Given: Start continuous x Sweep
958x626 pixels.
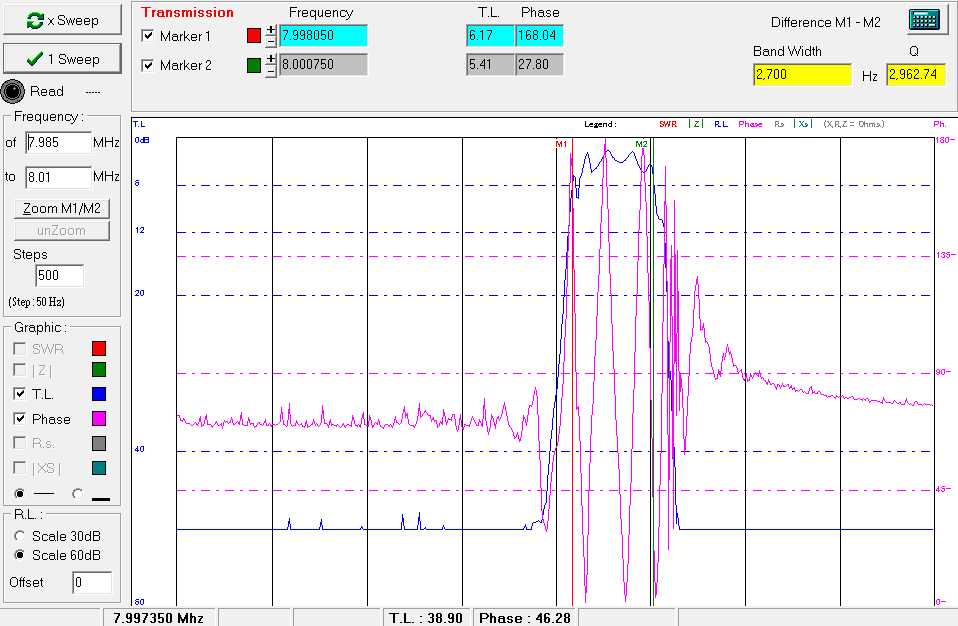Looking at the screenshot, I should (63, 21).
